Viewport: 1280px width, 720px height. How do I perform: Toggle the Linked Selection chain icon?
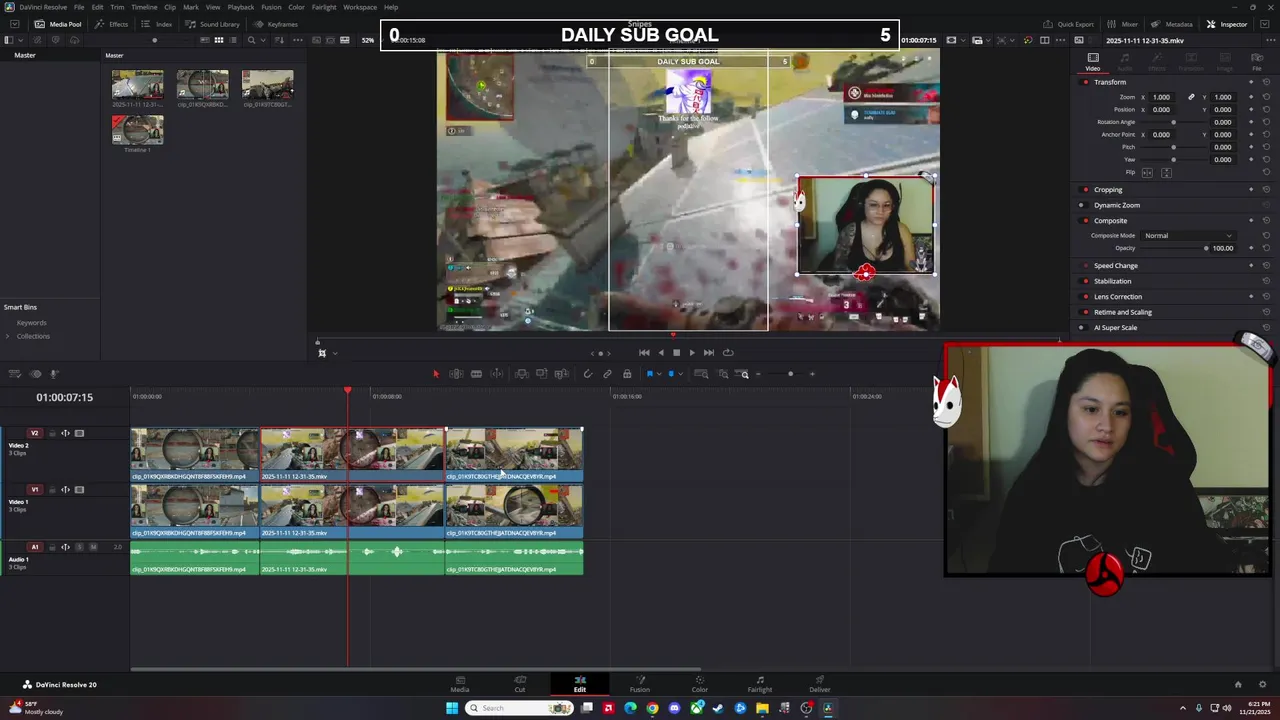tap(607, 374)
